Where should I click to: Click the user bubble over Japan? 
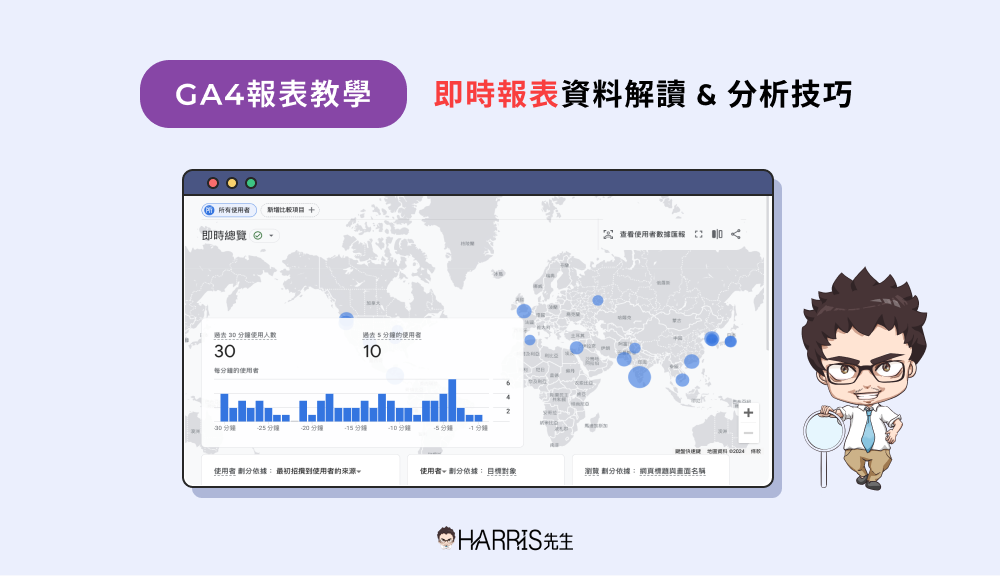730,341
